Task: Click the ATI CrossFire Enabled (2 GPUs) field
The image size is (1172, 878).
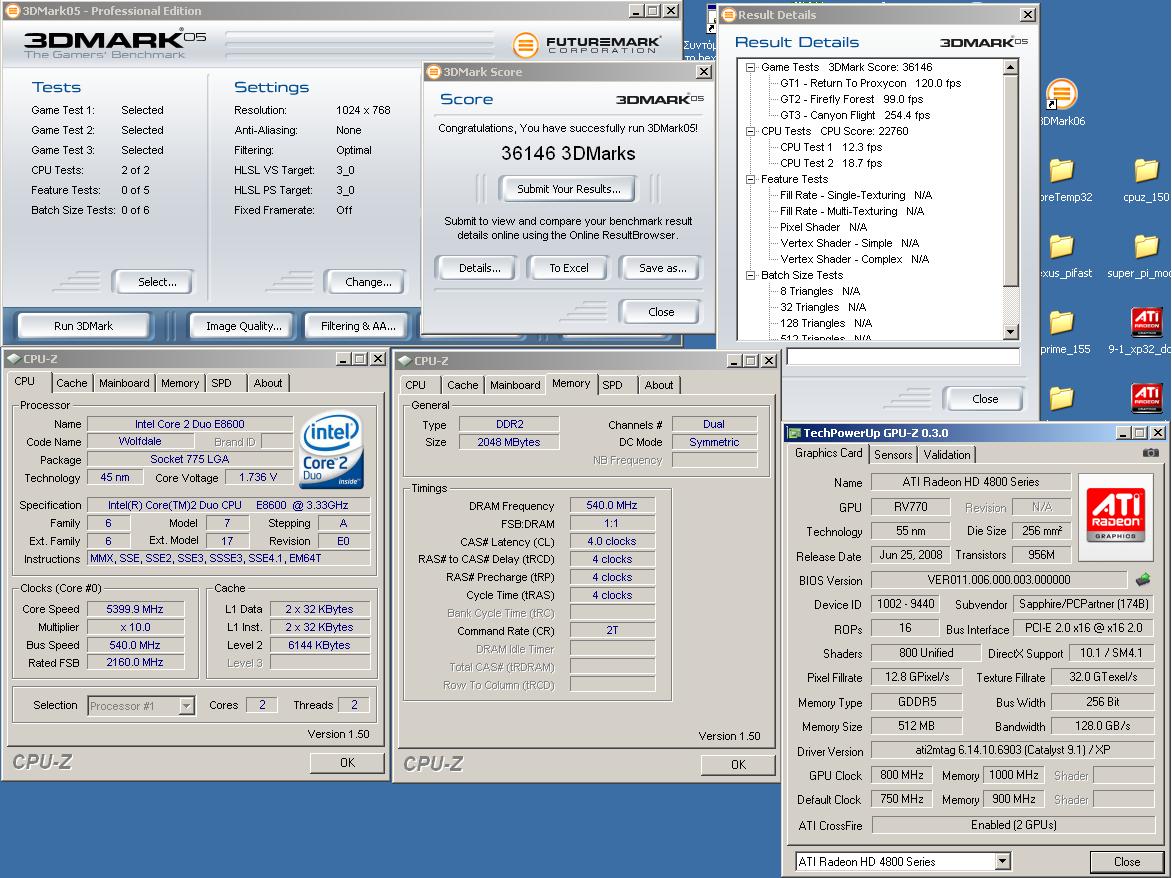Action: click(x=1013, y=825)
